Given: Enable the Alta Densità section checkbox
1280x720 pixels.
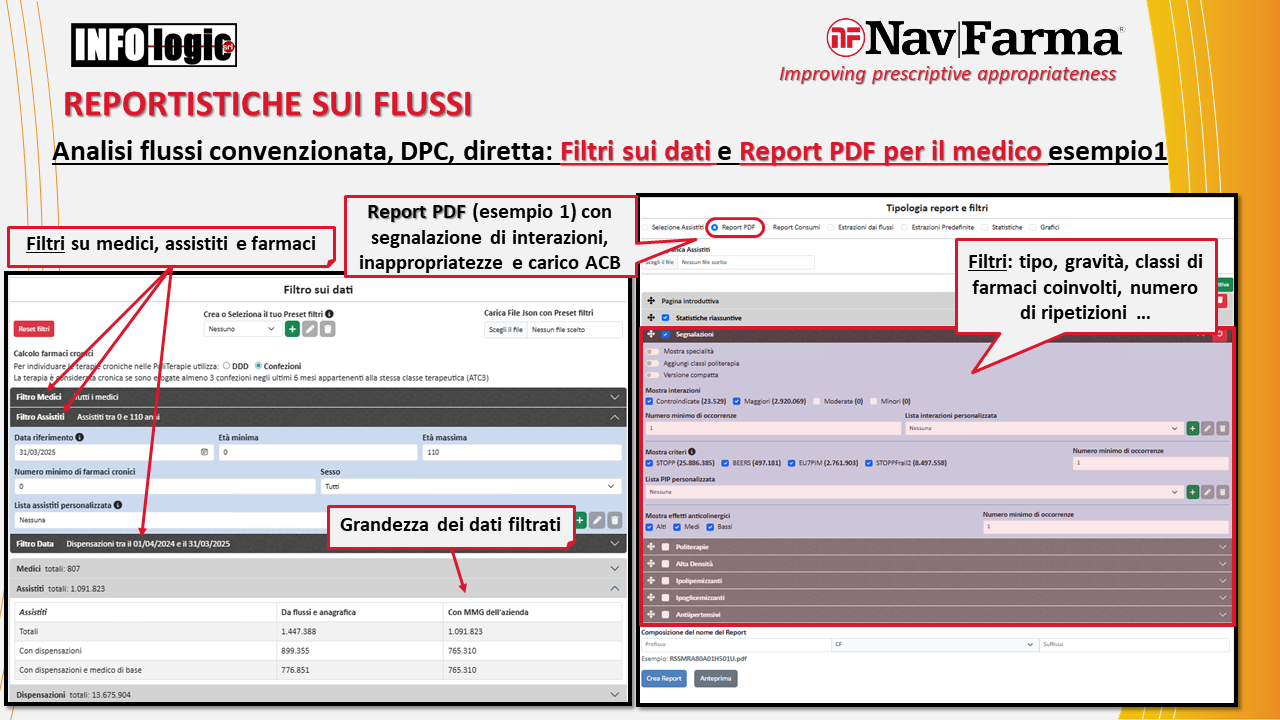Looking at the screenshot, I should tap(666, 564).
